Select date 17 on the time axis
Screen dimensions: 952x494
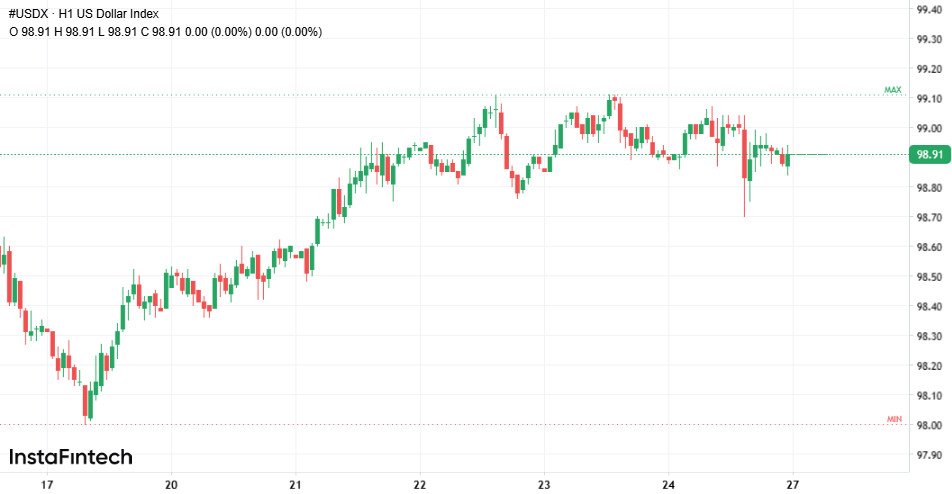(x=47, y=484)
